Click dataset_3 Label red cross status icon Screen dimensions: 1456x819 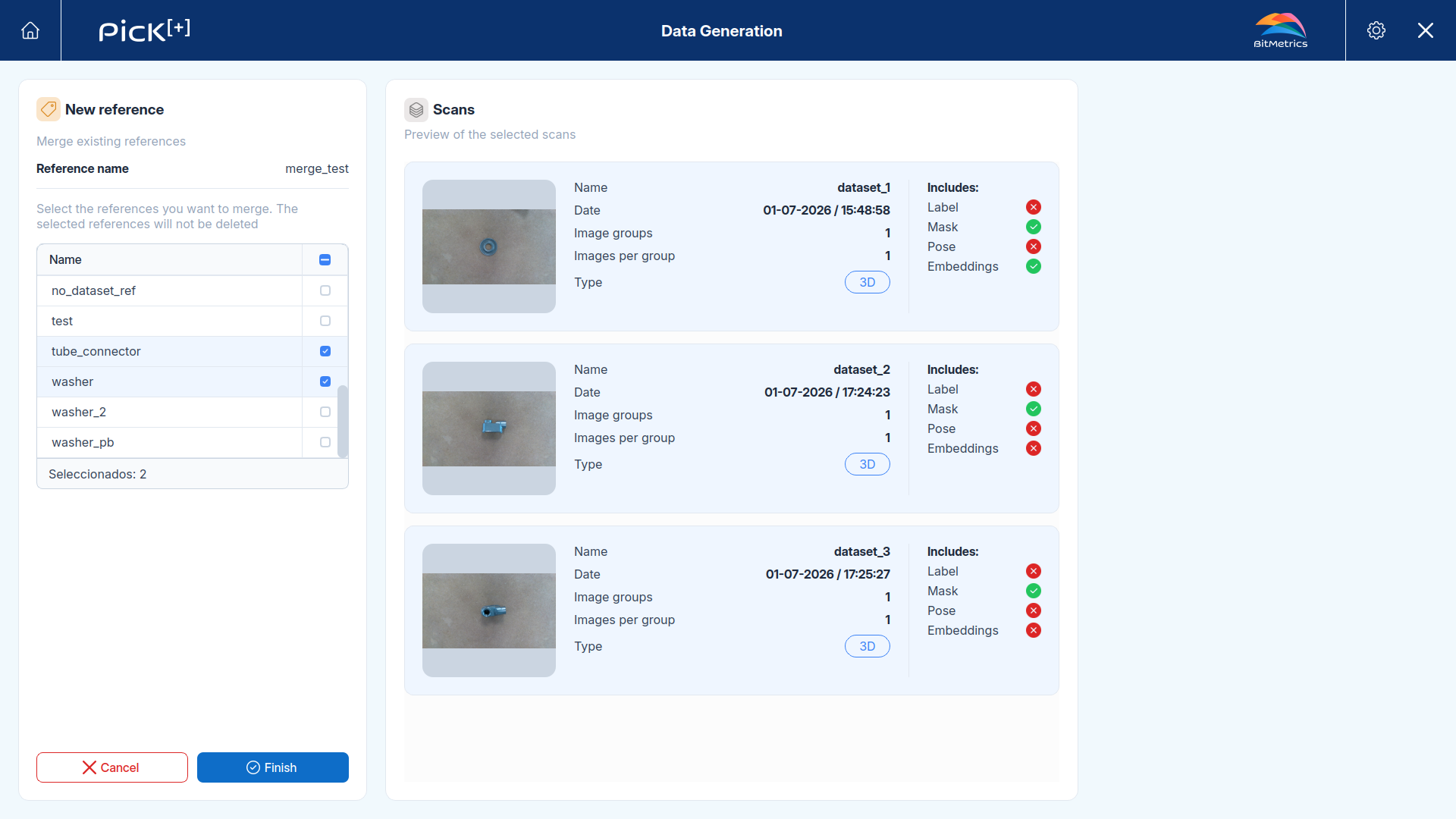click(x=1034, y=571)
